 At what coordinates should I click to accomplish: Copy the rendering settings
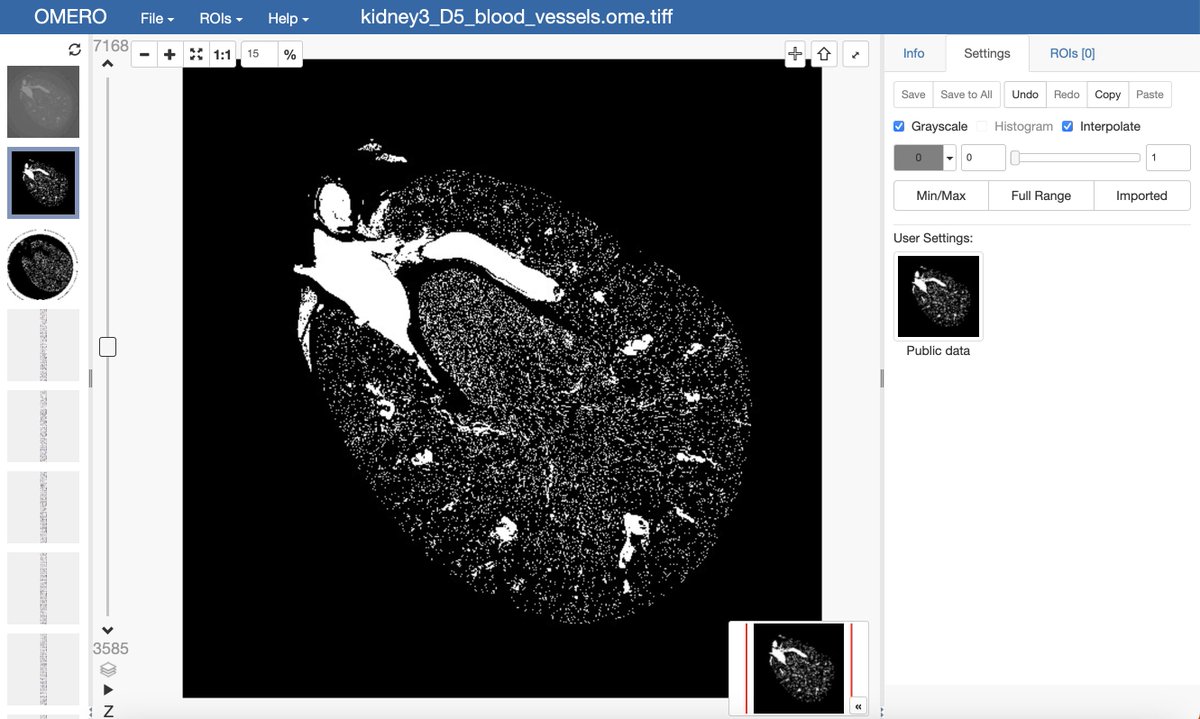1108,94
